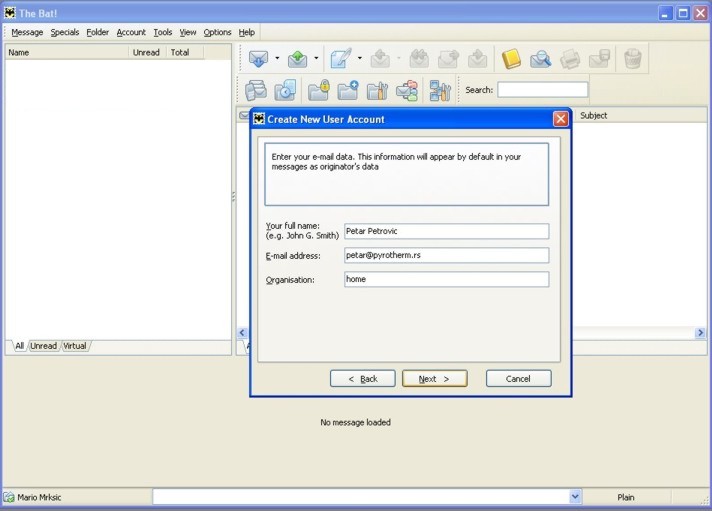
Task: Click Mario Mrksic in the status bar
Action: [39, 497]
